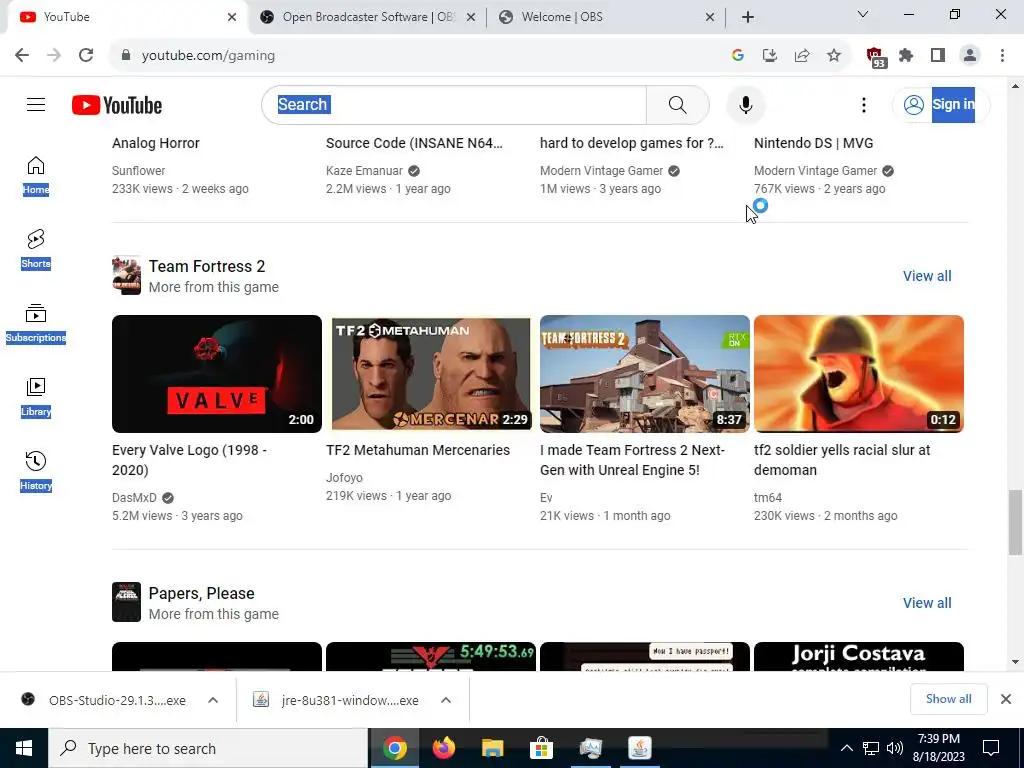Image resolution: width=1024 pixels, height=768 pixels.
Task: Show hidden system tray icons
Action: (x=846, y=748)
